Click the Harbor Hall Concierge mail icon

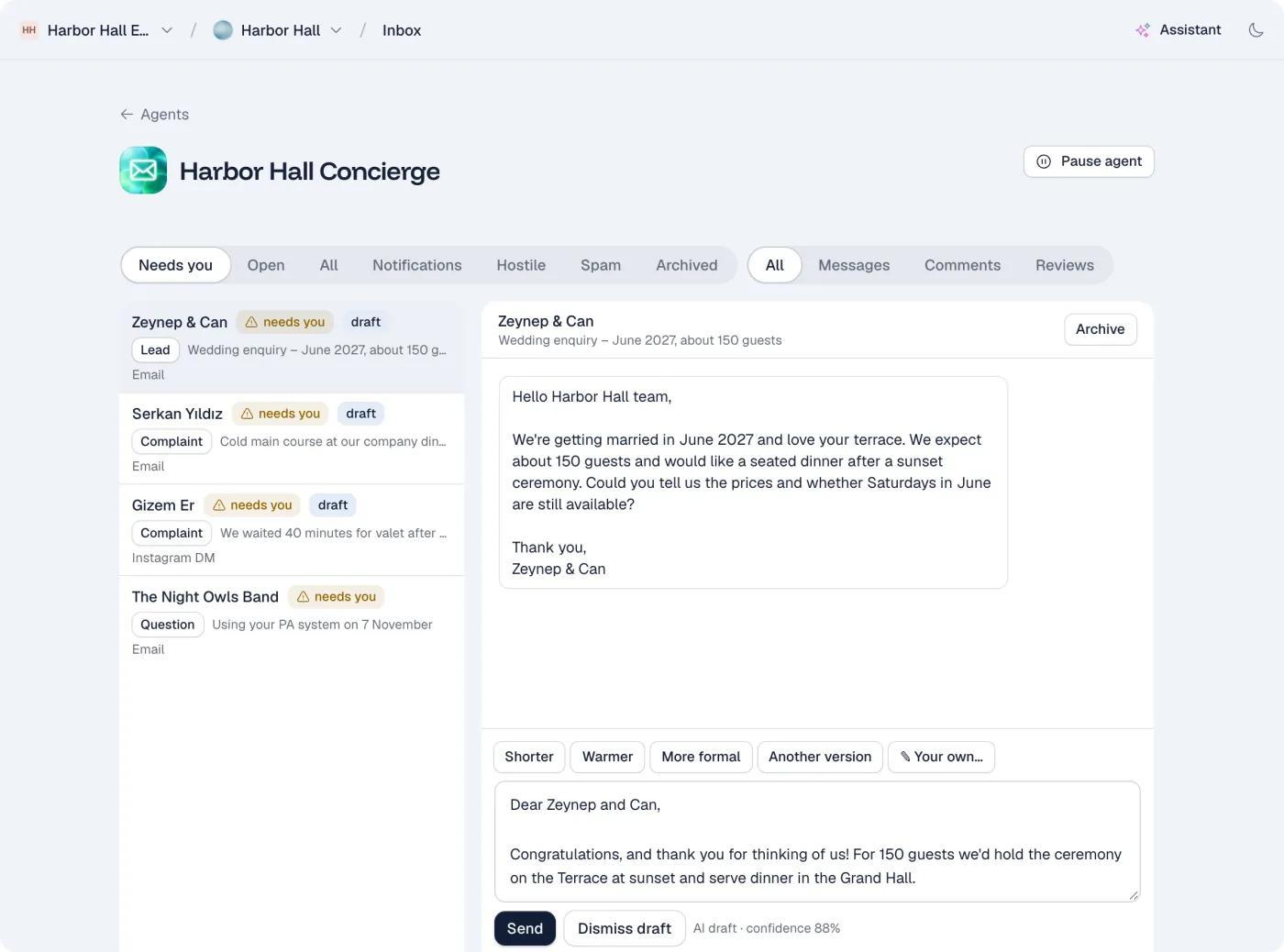pyautogui.click(x=143, y=171)
